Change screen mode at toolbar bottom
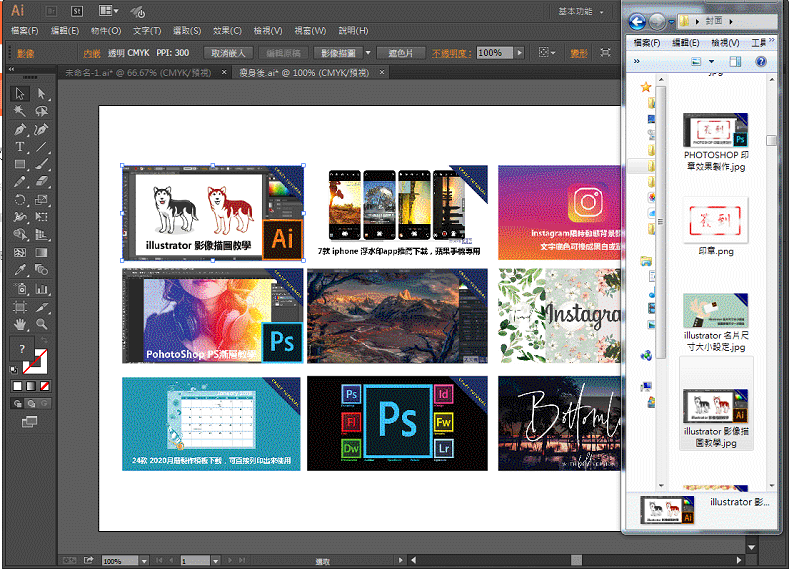The height and width of the screenshot is (569, 789). coord(30,422)
